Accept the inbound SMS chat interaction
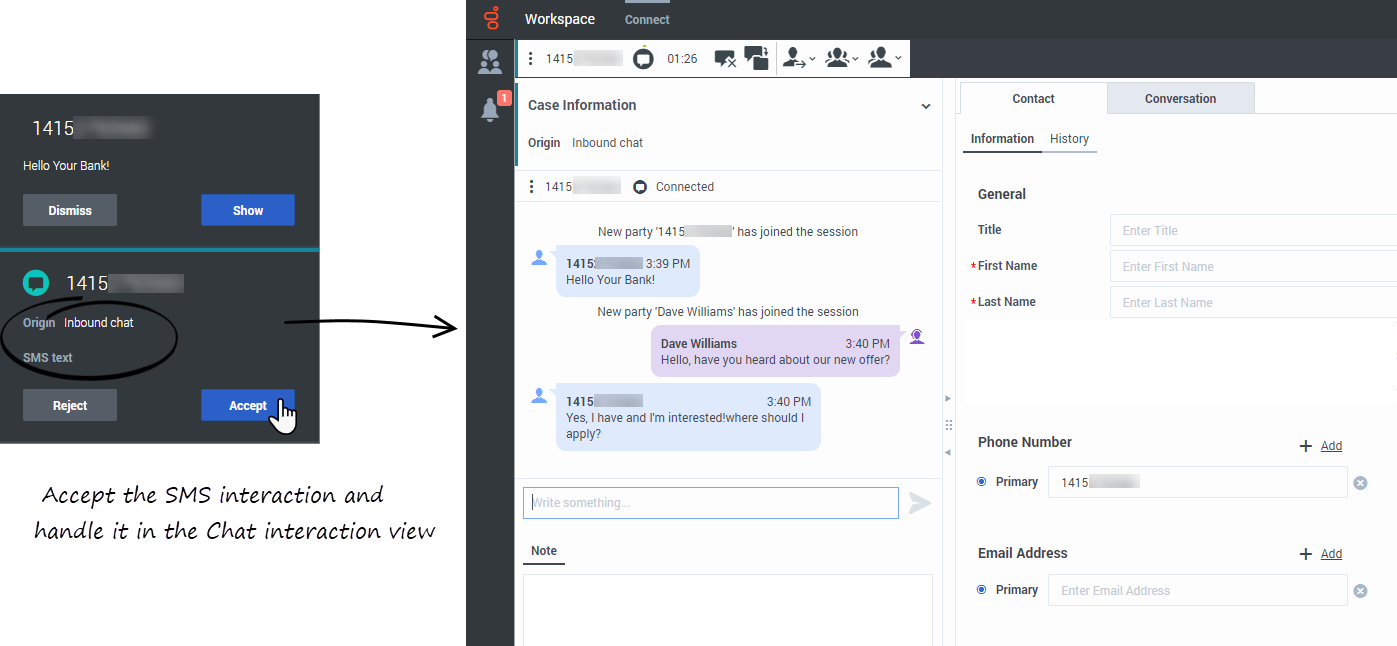The height and width of the screenshot is (646, 1397). tap(247, 405)
